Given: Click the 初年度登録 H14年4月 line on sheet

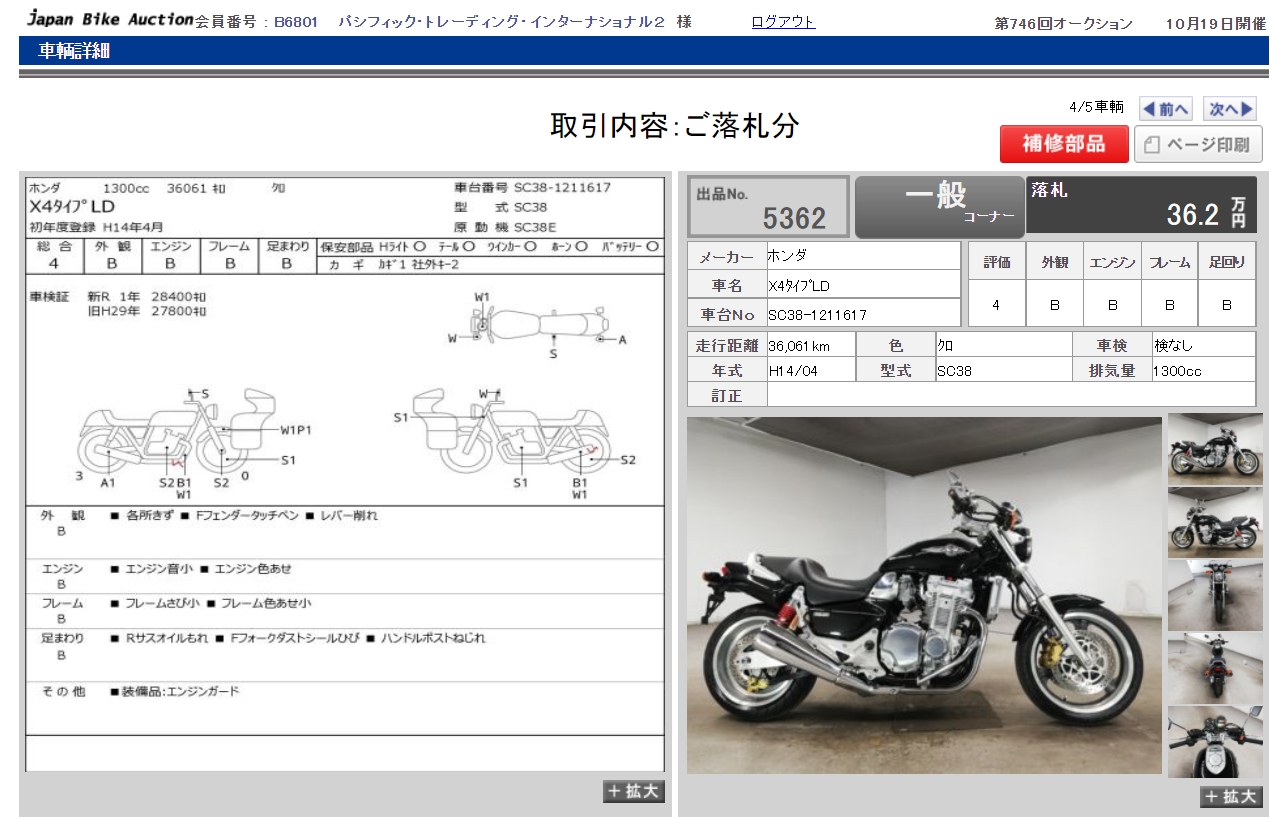Looking at the screenshot, I should tap(96, 227).
